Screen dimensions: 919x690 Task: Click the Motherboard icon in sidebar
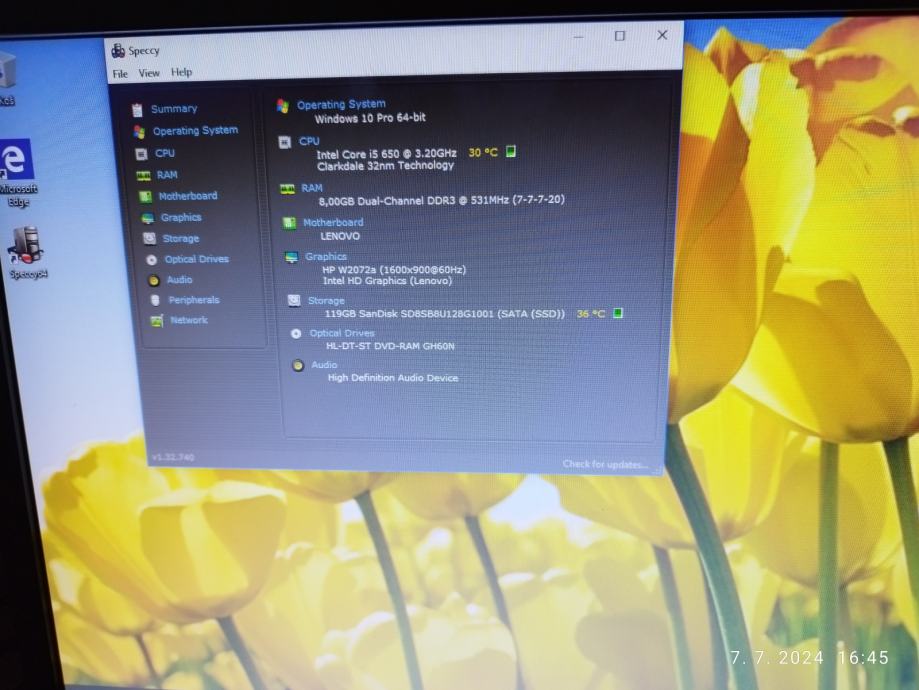pyautogui.click(x=145, y=196)
